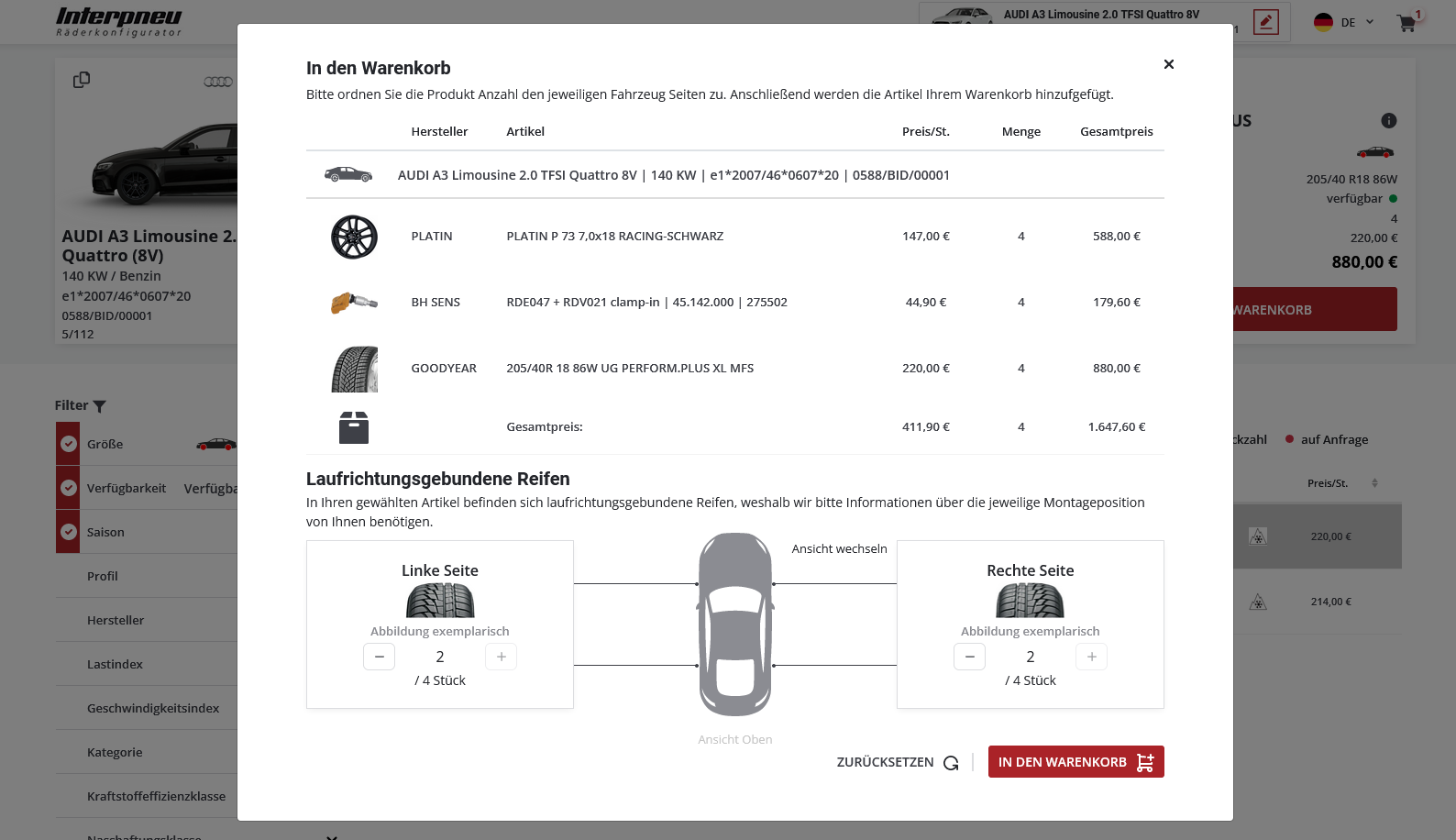Expand the Lastindex filter
1456x840 pixels.
point(147,664)
